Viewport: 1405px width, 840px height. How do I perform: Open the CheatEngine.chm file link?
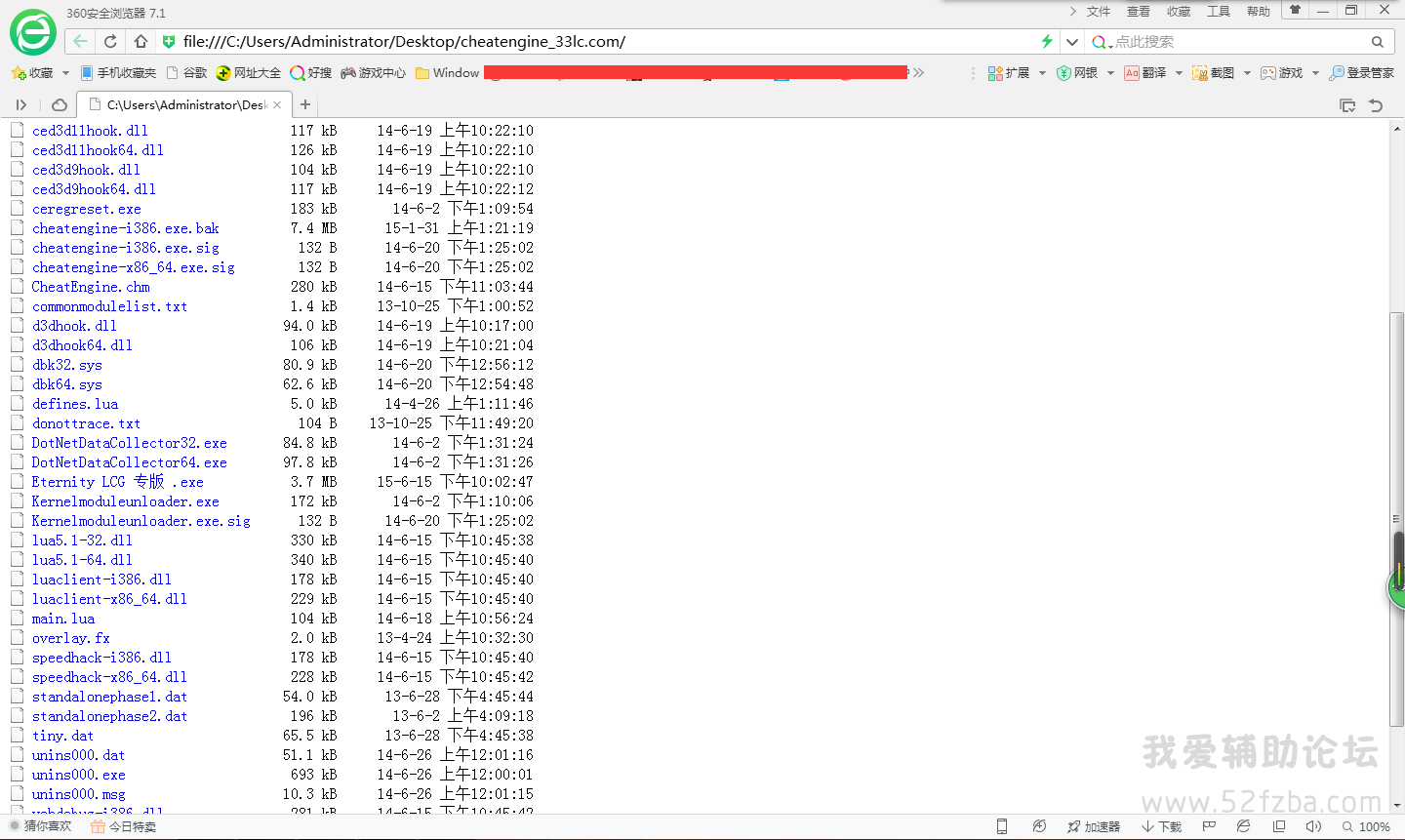[x=91, y=287]
